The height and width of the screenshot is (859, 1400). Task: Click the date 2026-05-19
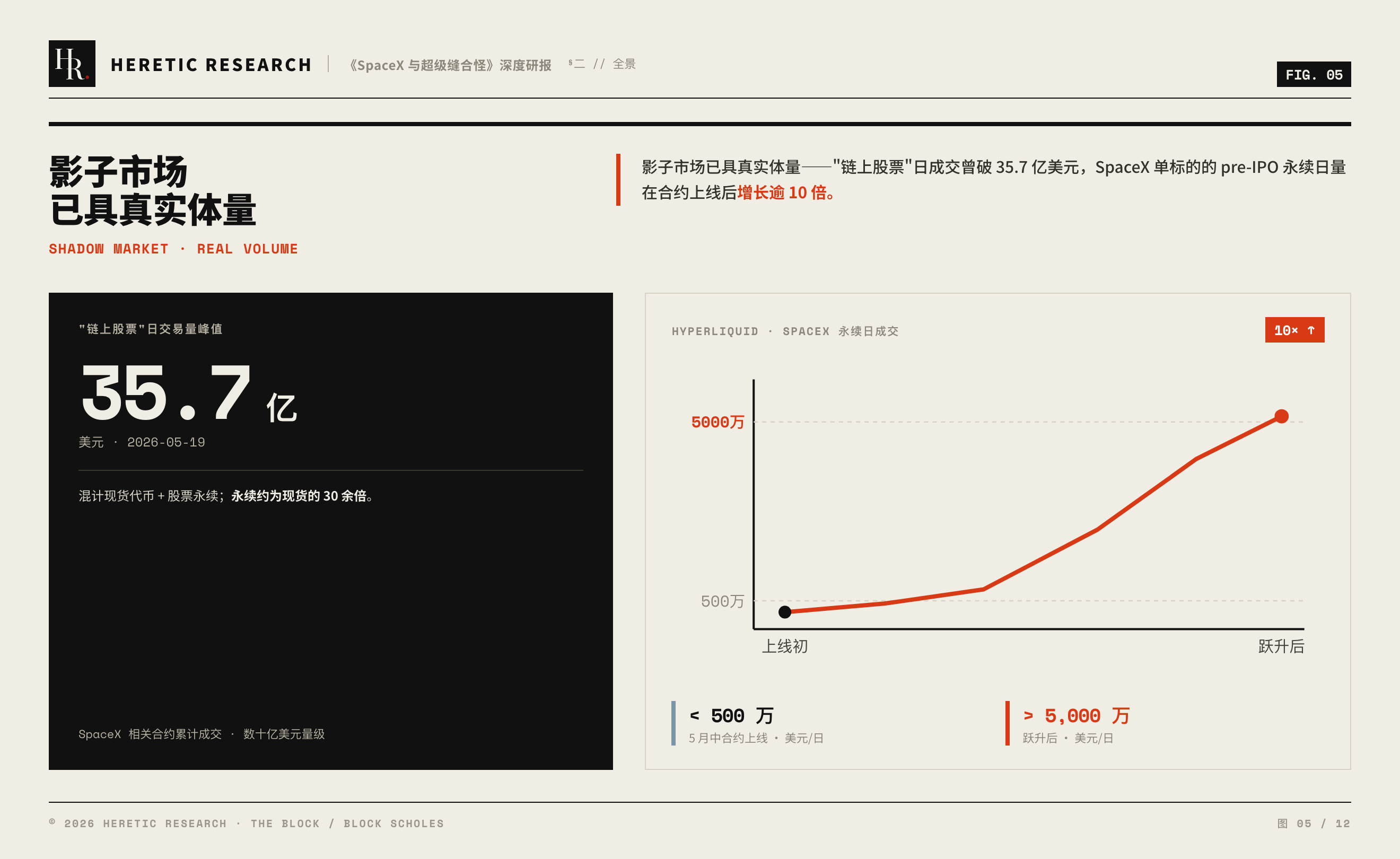click(x=166, y=442)
